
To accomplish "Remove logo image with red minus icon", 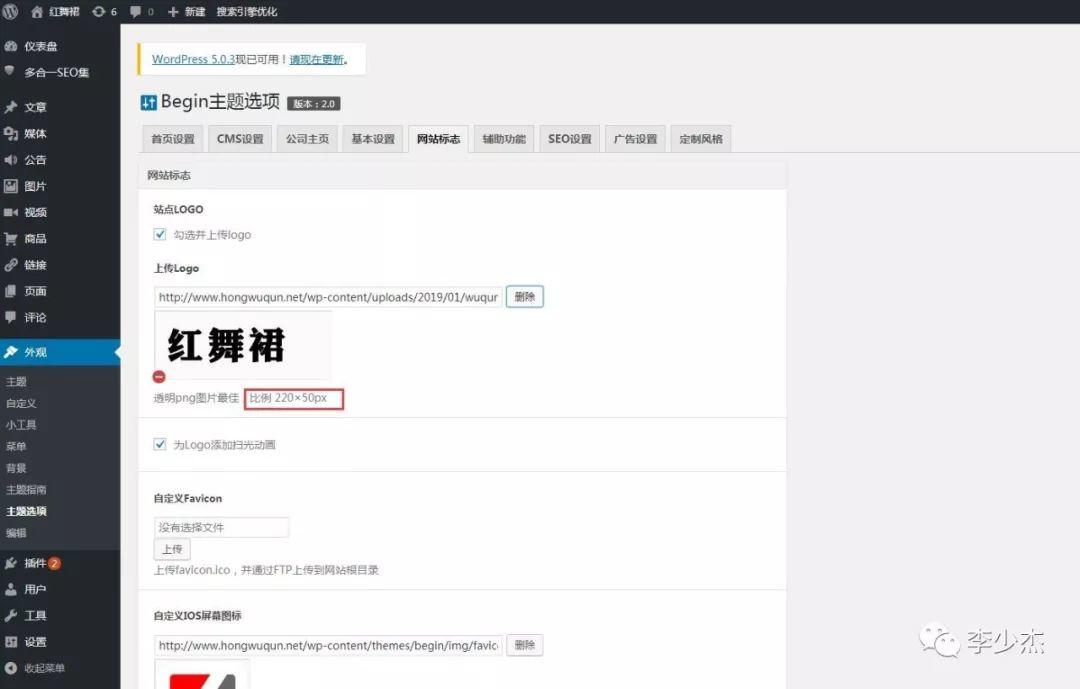I will 159,376.
